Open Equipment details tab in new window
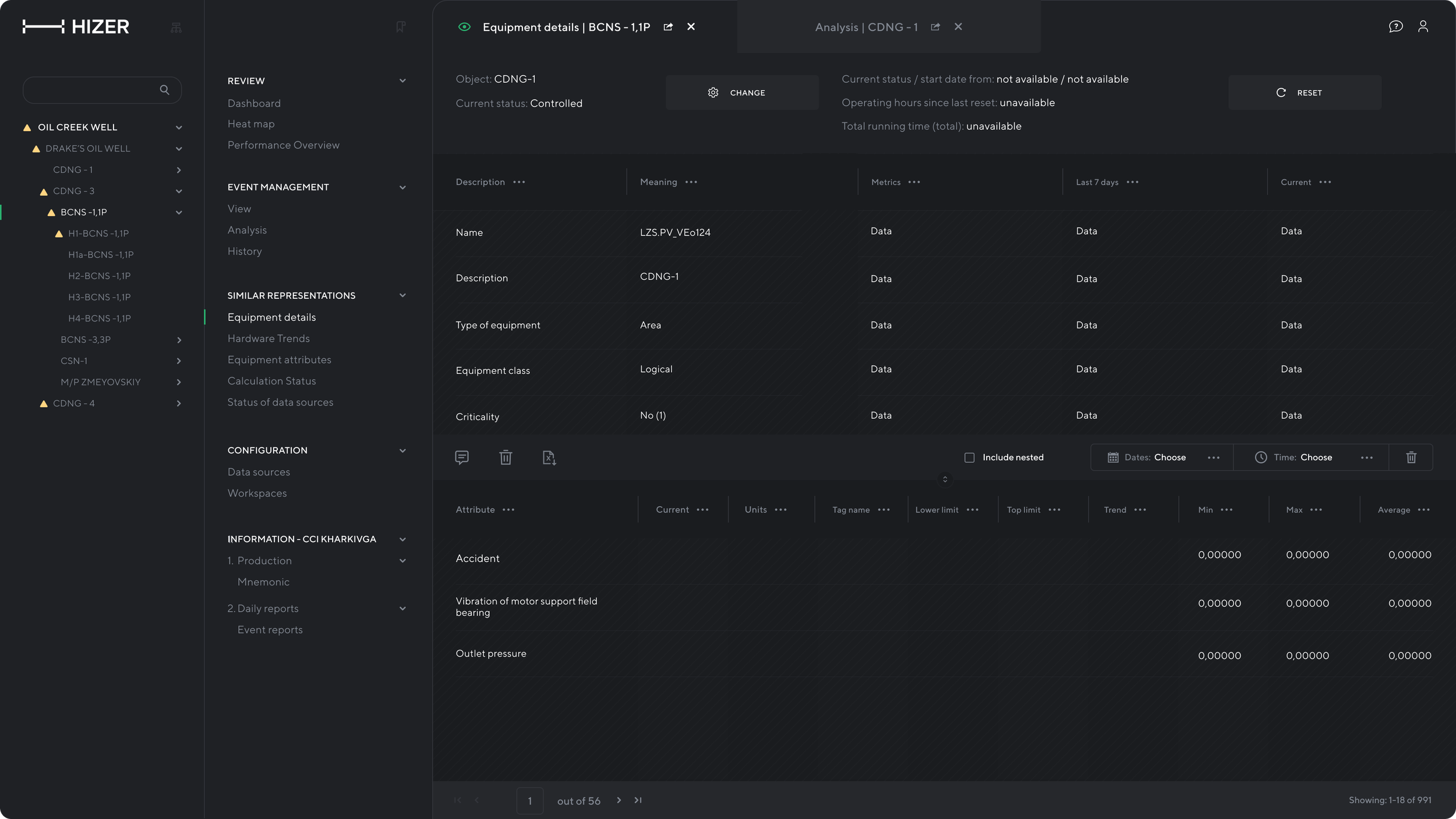1456x819 pixels. [x=668, y=27]
